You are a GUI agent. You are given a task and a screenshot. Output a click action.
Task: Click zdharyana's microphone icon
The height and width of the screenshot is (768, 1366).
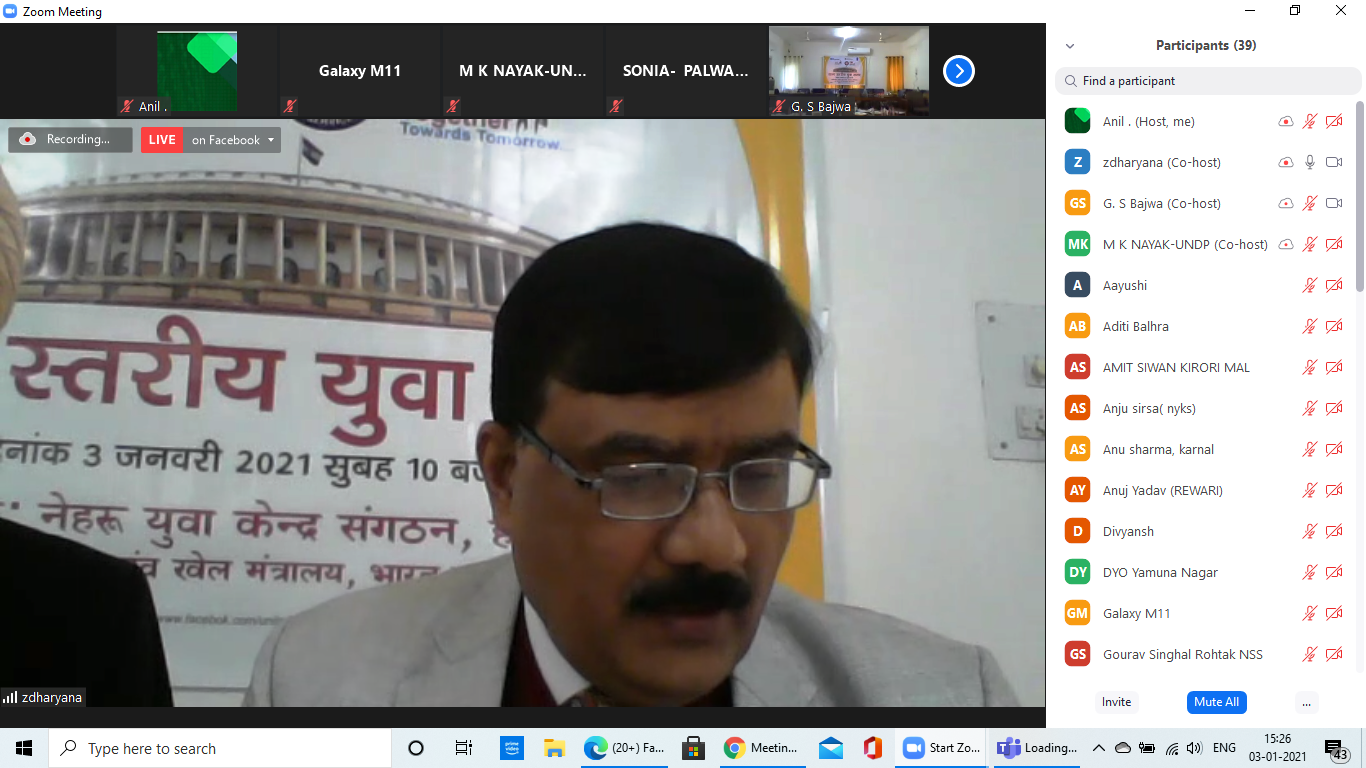(1310, 162)
